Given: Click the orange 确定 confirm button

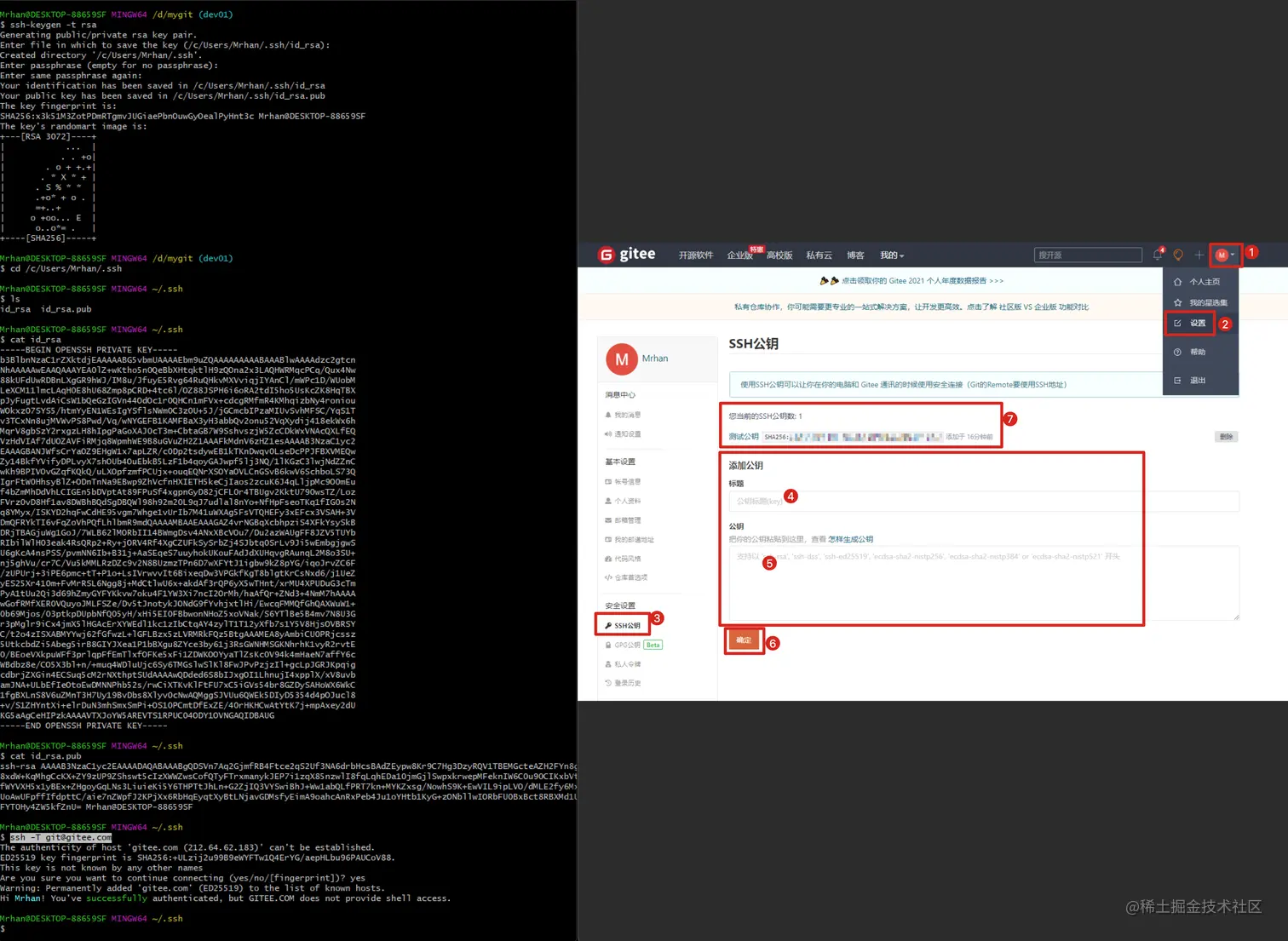Looking at the screenshot, I should pos(742,640).
